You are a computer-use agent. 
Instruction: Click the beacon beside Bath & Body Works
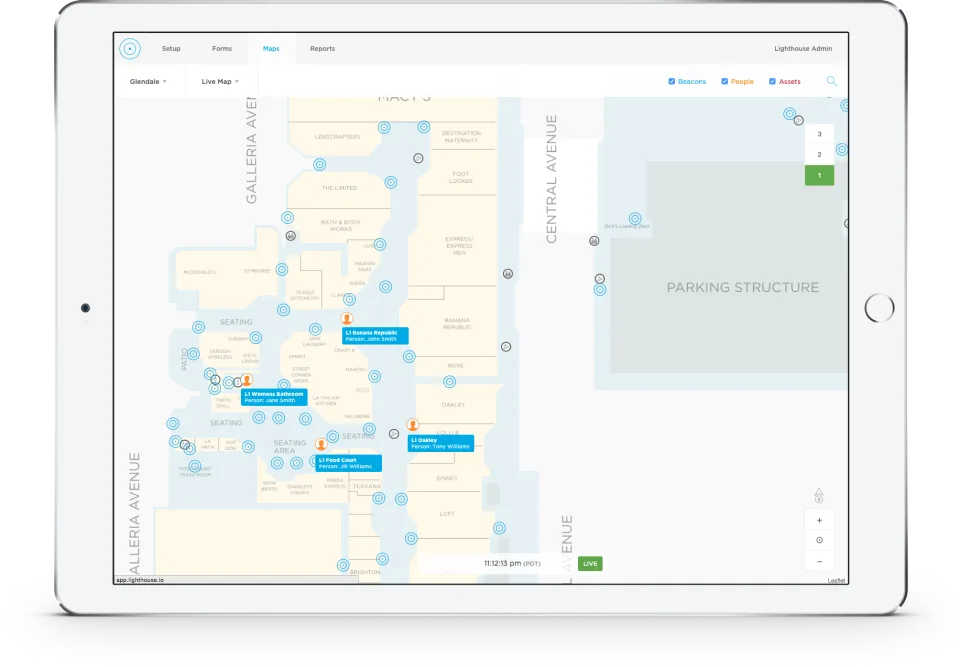point(288,217)
